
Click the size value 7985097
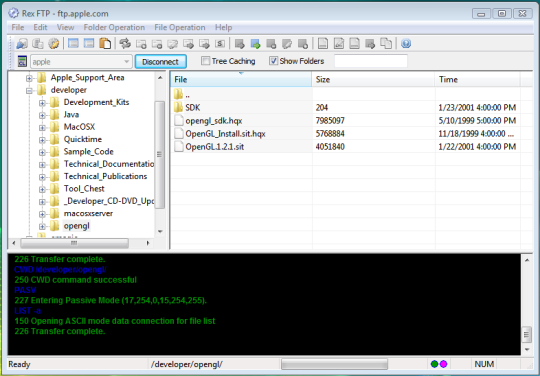tap(330, 121)
